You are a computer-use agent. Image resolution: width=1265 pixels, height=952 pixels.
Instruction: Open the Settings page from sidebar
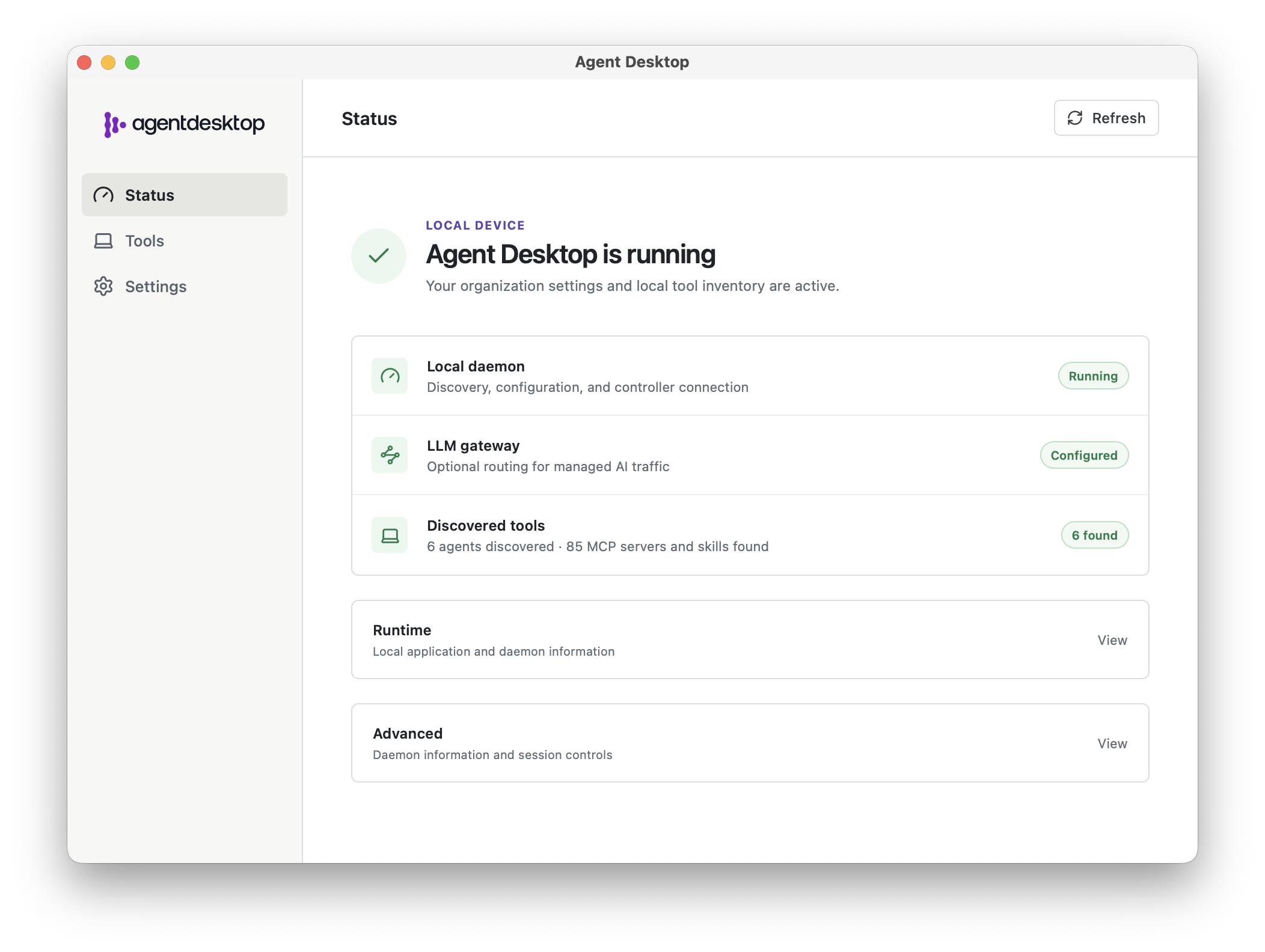point(185,287)
